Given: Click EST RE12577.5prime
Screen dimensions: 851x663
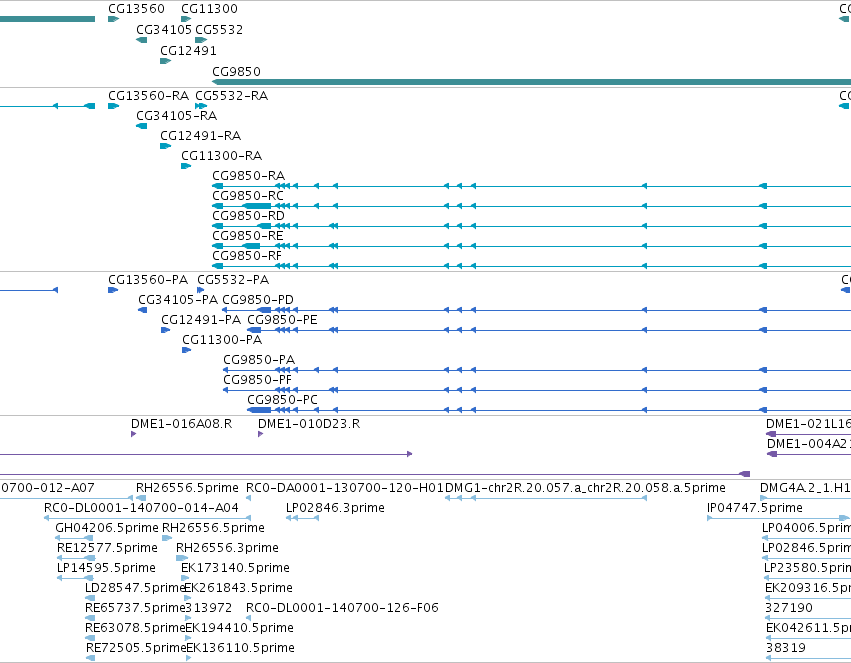Looking at the screenshot, I should (x=107, y=549).
